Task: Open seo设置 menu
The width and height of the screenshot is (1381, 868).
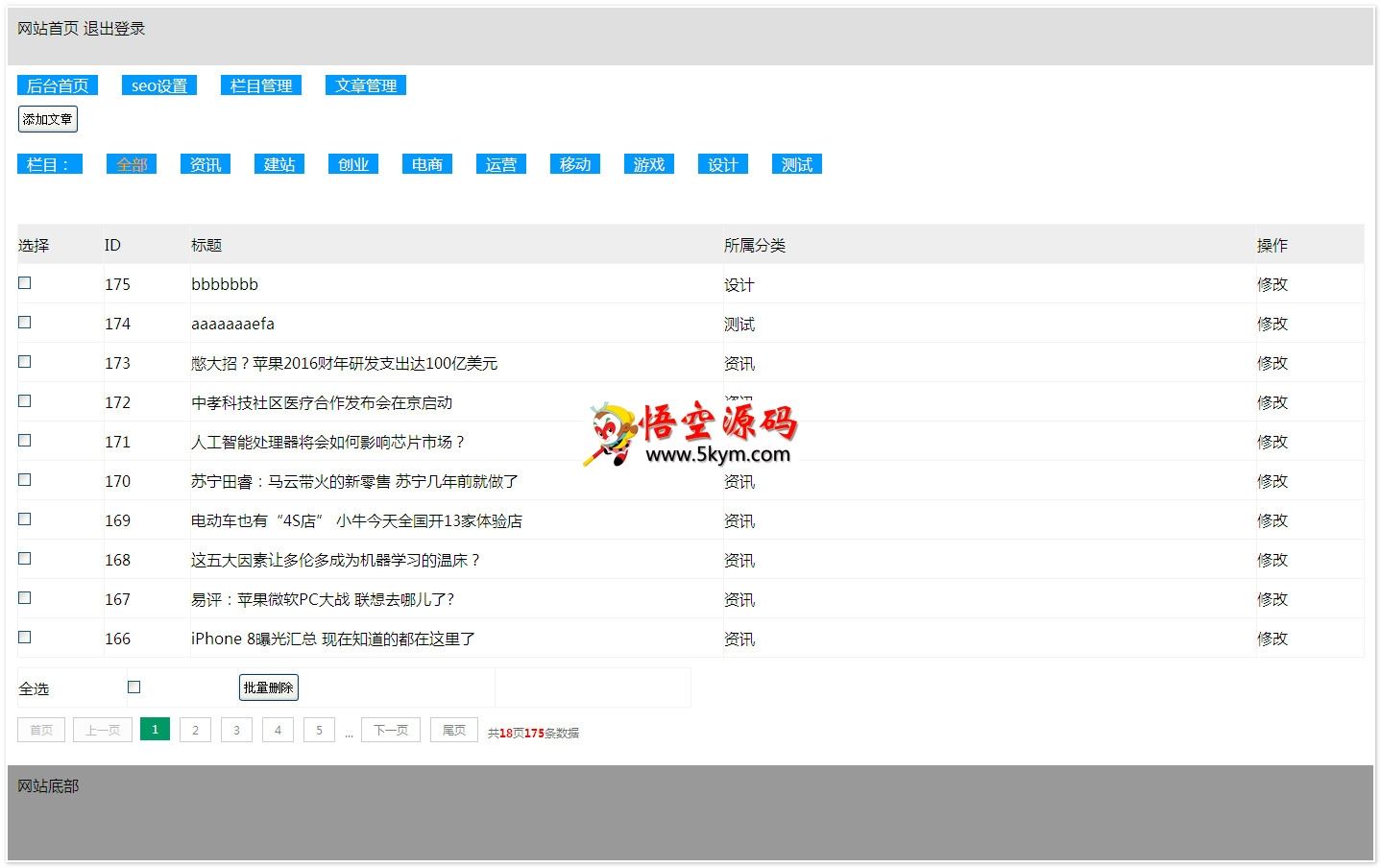Action: pyautogui.click(x=159, y=85)
